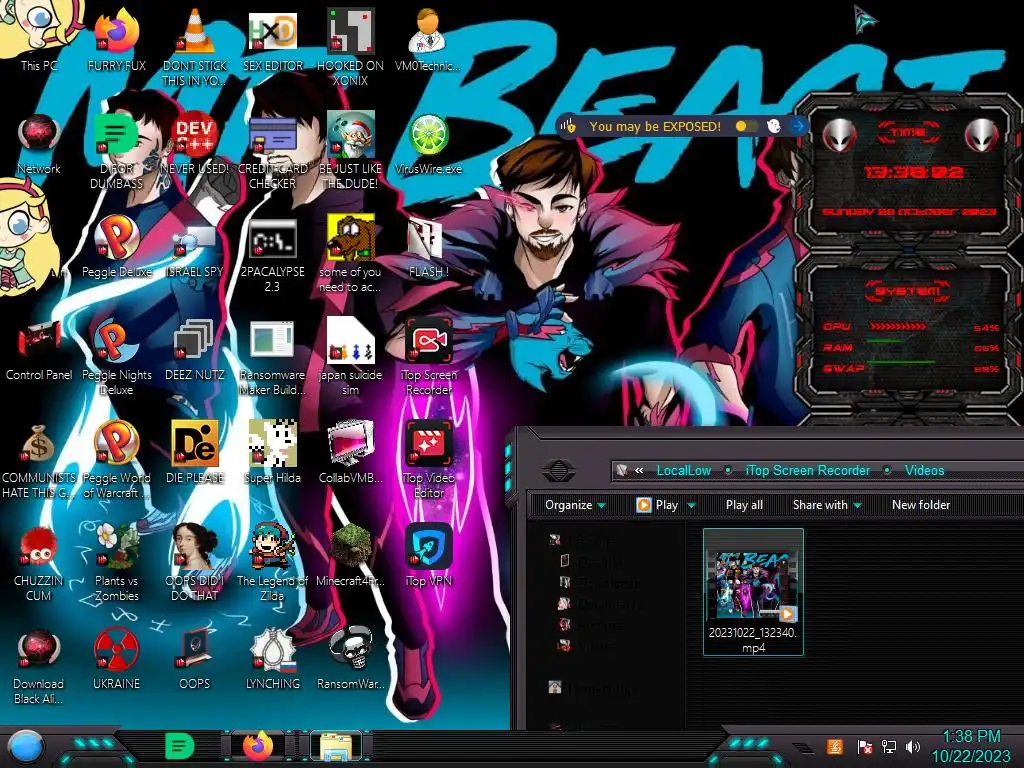Image resolution: width=1024 pixels, height=768 pixels.
Task: Click the 13:38:02 clock readout in the widget
Action: click(914, 172)
